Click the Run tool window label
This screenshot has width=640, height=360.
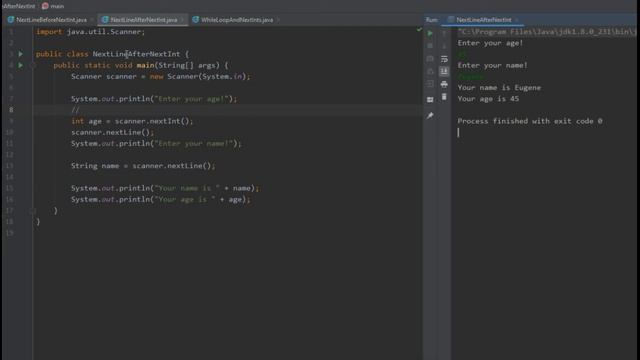pyautogui.click(x=431, y=20)
